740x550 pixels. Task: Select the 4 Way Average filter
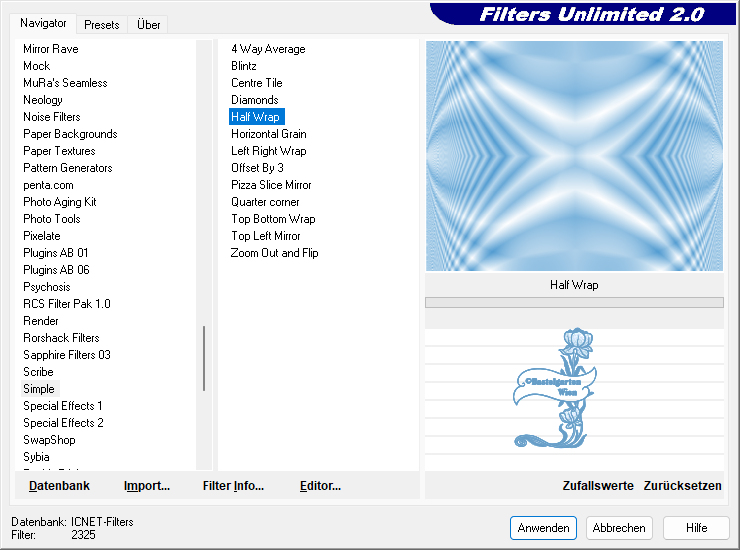tap(268, 49)
